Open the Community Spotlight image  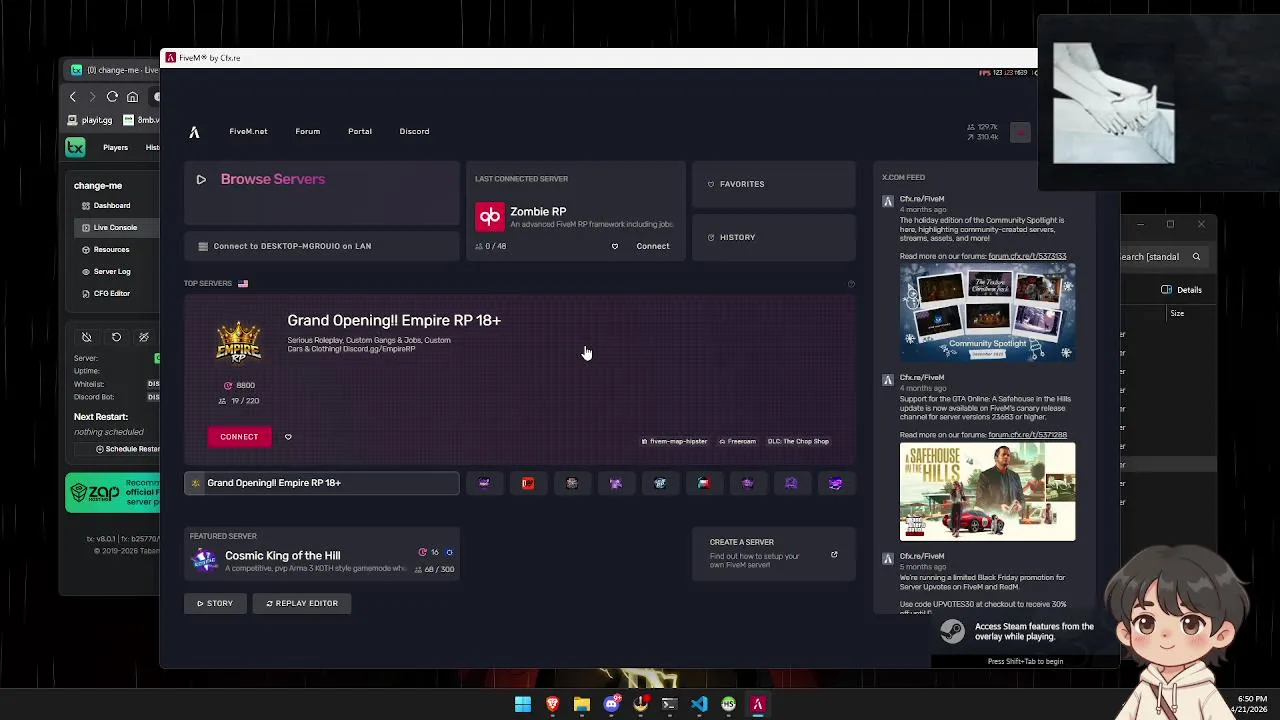(987, 313)
